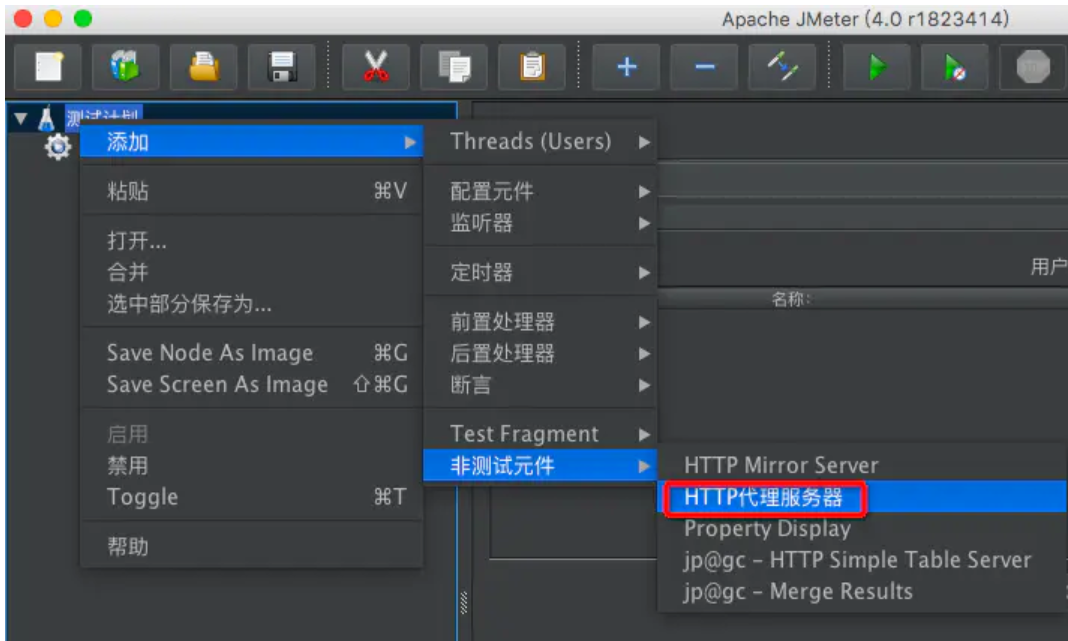The image size is (1068, 641).
Task: Collapse the test plan tree node
Action: 20,119
